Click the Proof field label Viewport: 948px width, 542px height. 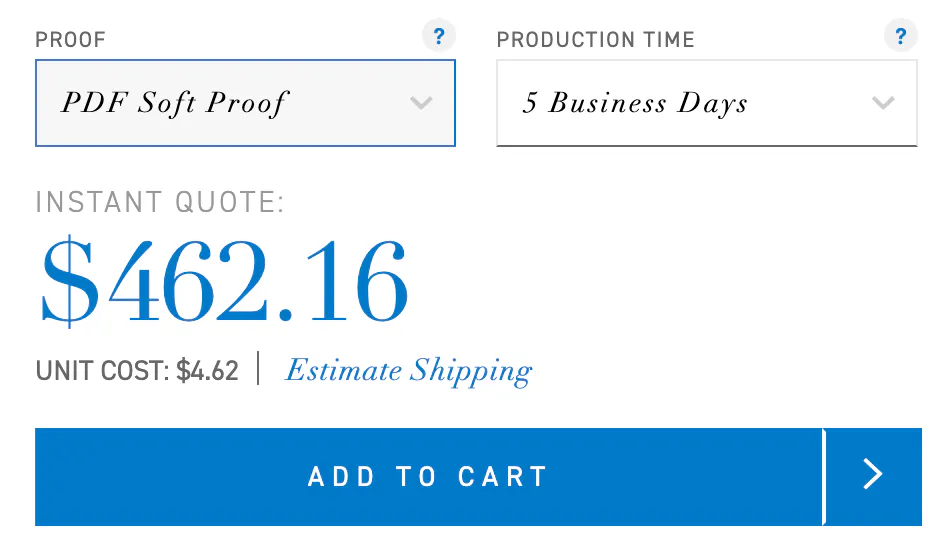coord(70,41)
